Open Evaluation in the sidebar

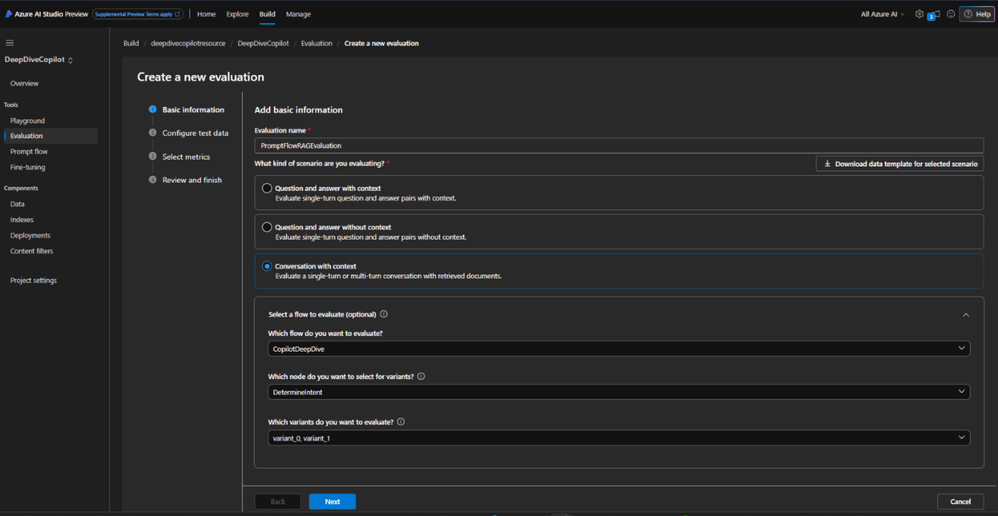(x=50, y=136)
